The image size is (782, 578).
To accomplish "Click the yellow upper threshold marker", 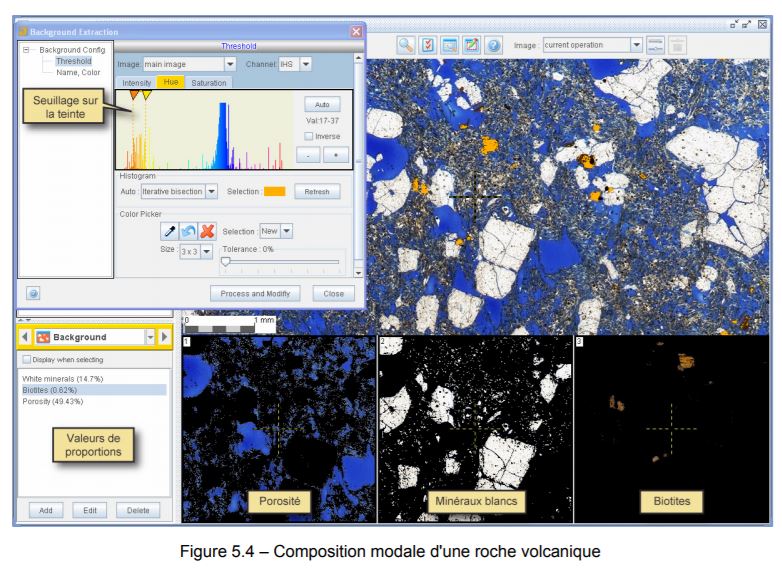I will 146,95.
